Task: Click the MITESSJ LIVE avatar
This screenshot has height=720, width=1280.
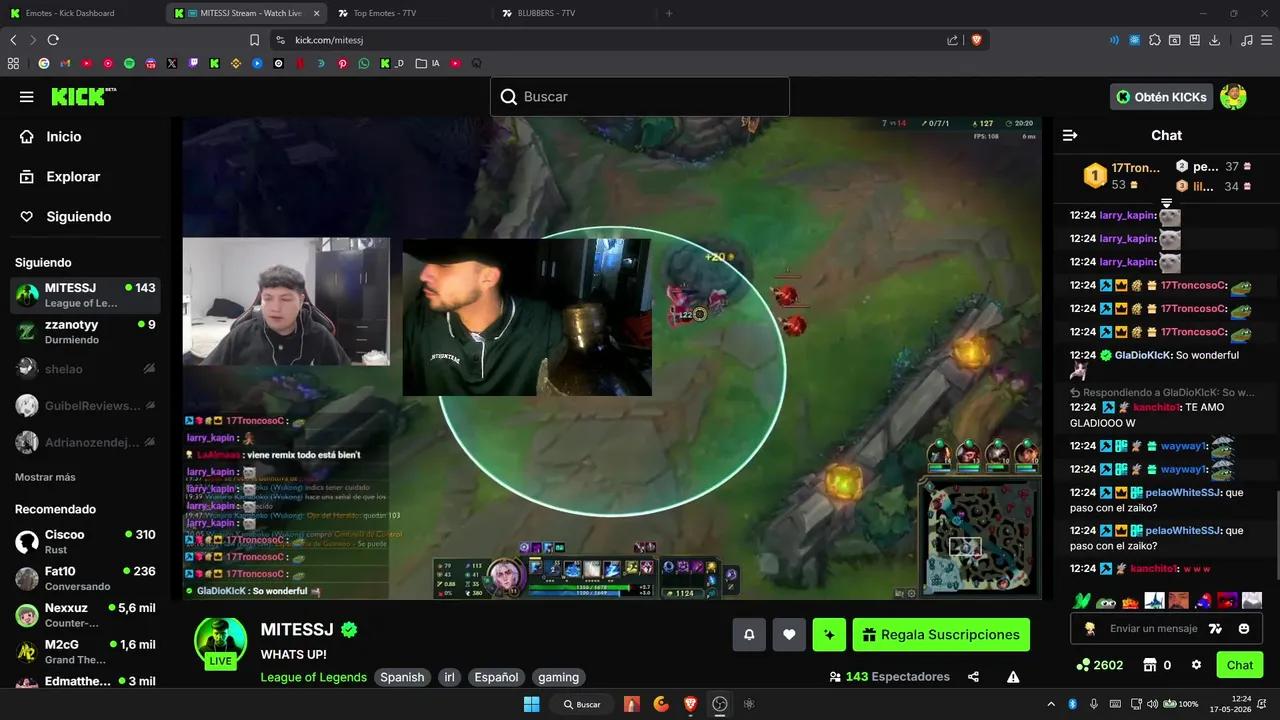Action: [220, 643]
